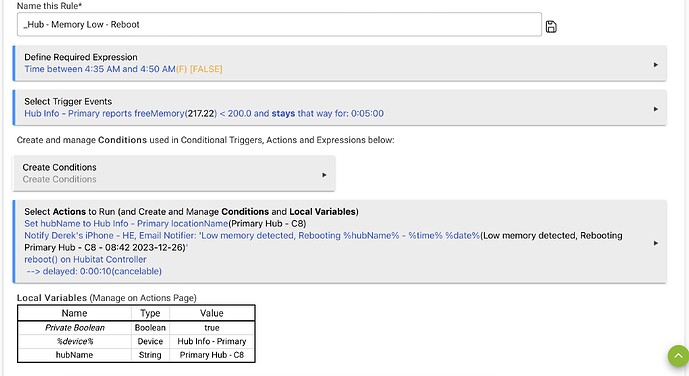Select the 'Private Boolean' variable name cell

[x=75, y=328]
